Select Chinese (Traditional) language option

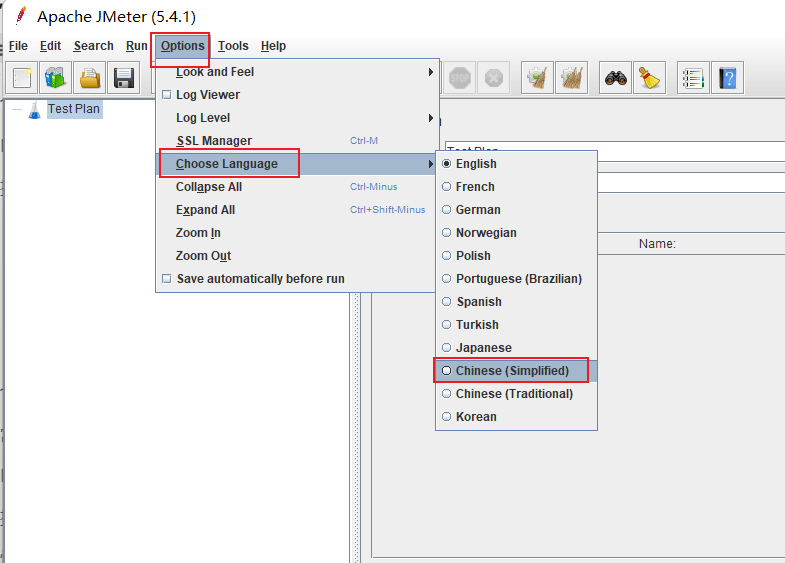[516, 394]
